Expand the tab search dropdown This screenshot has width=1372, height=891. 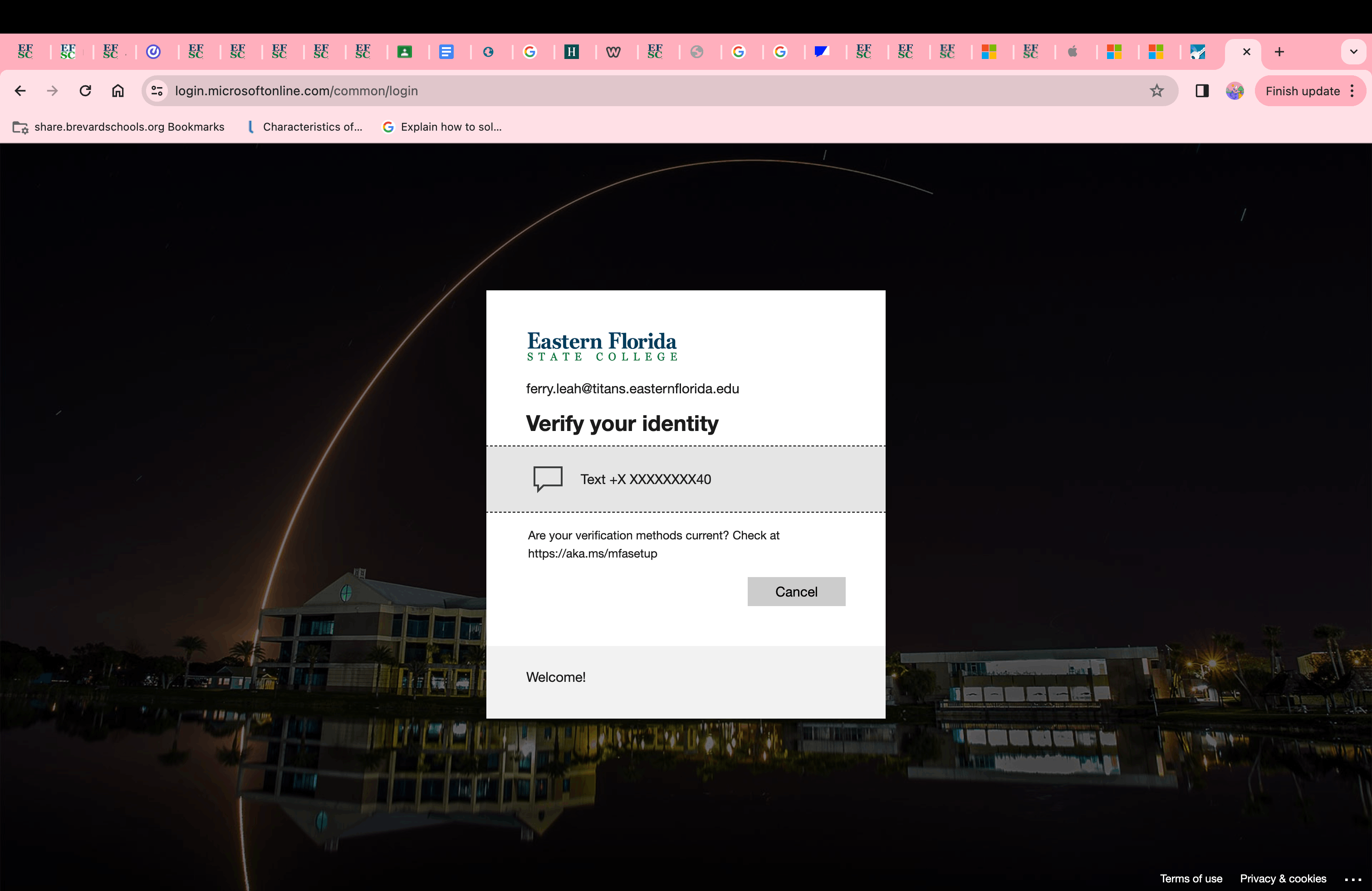pyautogui.click(x=1353, y=52)
